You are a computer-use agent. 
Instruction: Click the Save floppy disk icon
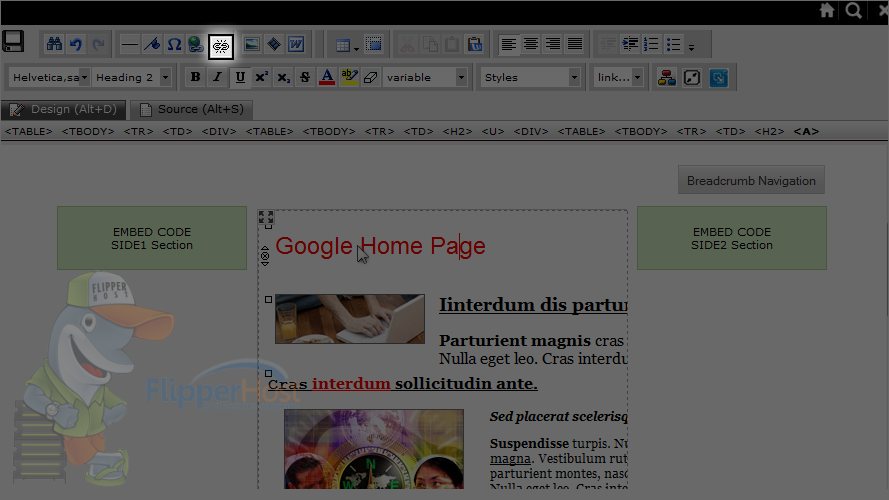click(x=13, y=41)
